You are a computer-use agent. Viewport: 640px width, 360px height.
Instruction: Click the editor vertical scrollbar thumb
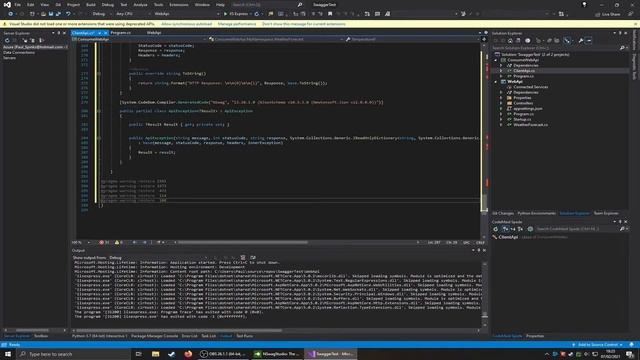[484, 202]
